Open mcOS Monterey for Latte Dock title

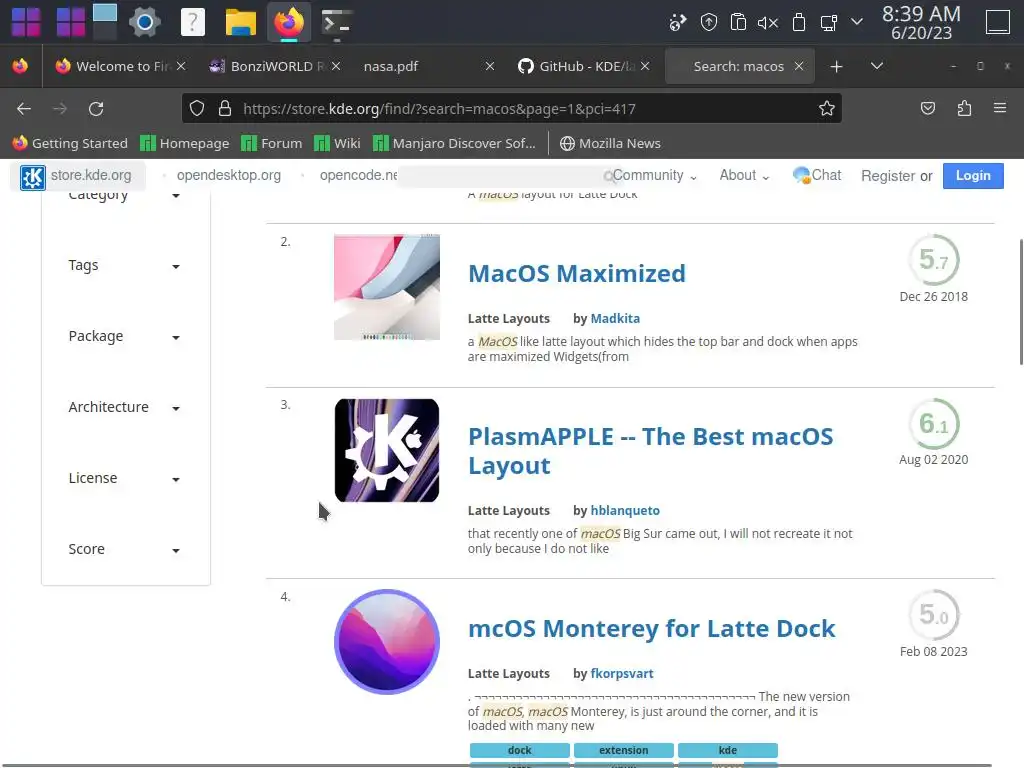651,629
